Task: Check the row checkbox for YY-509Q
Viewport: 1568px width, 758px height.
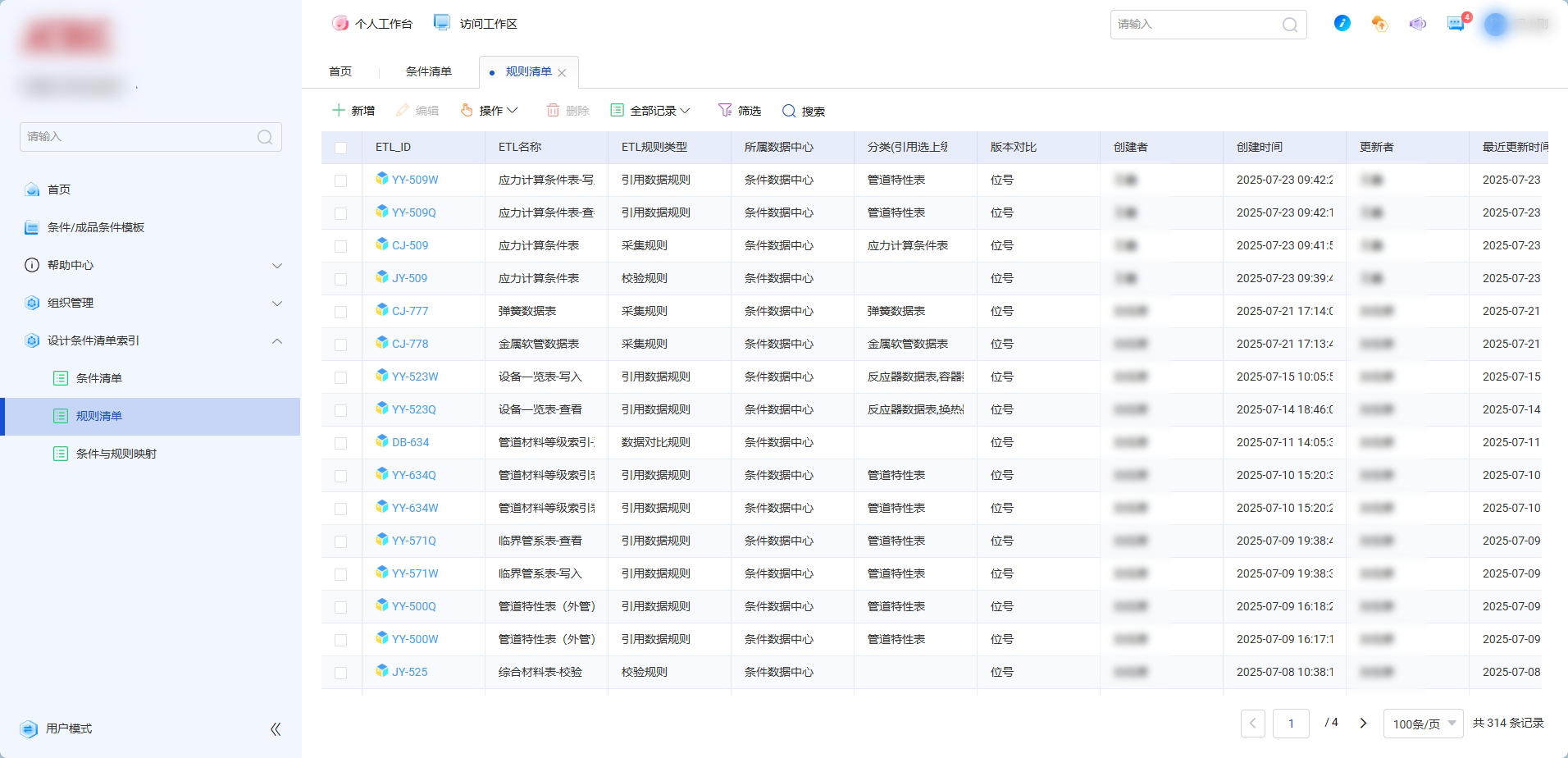Action: click(340, 213)
